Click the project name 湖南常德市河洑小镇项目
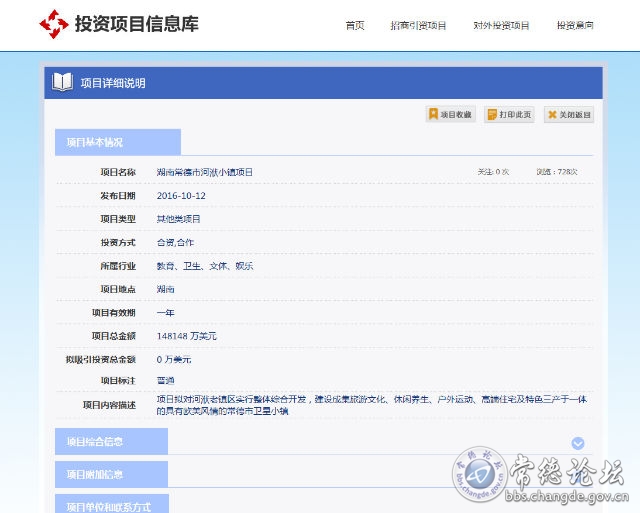This screenshot has height=513, width=640. point(204,172)
